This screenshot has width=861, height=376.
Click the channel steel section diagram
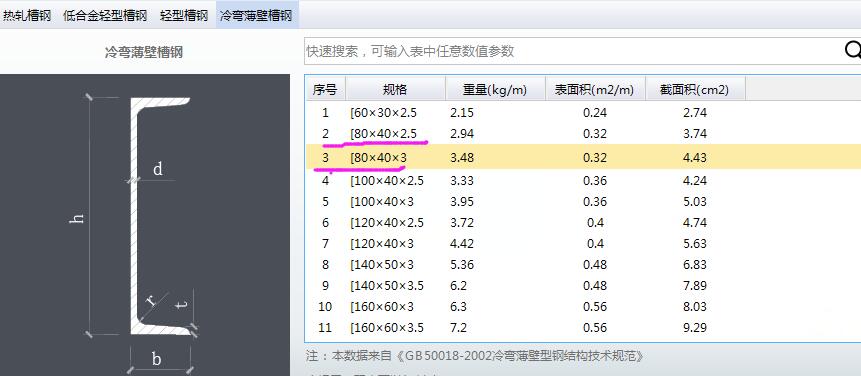pos(144,225)
